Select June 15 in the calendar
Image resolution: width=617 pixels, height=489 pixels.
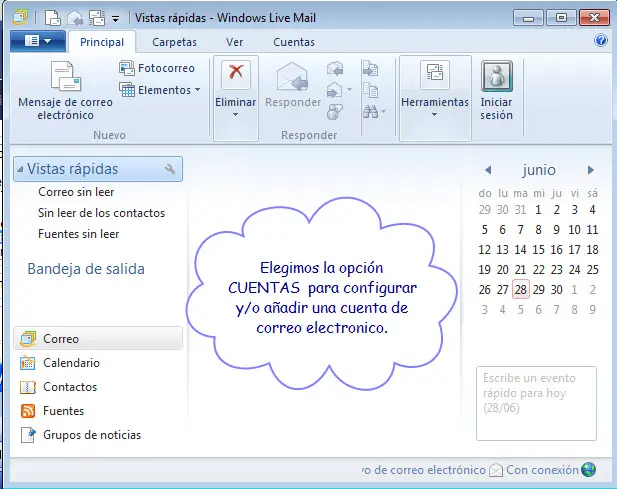[x=538, y=249]
